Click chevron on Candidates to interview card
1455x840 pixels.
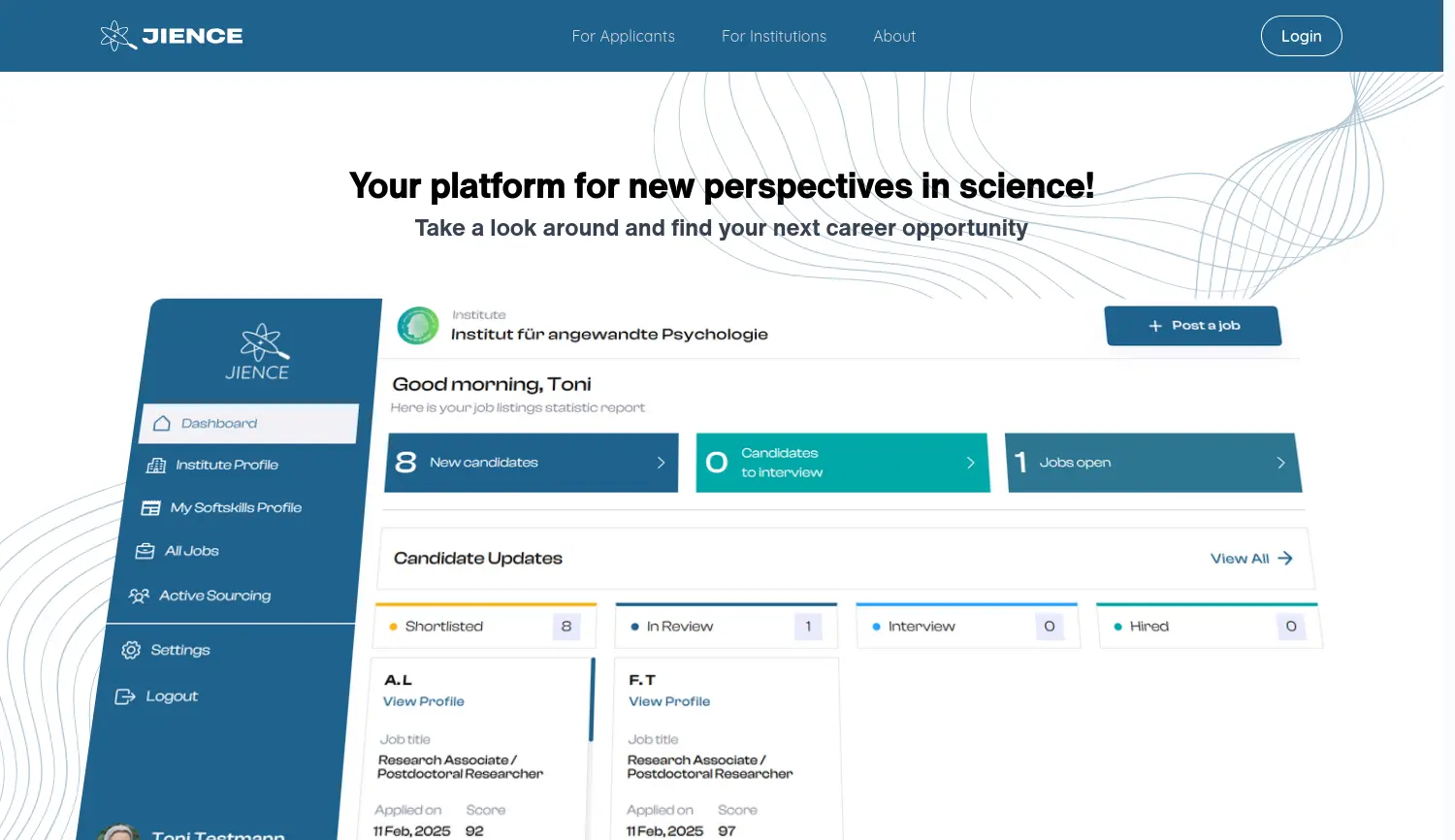971,463
